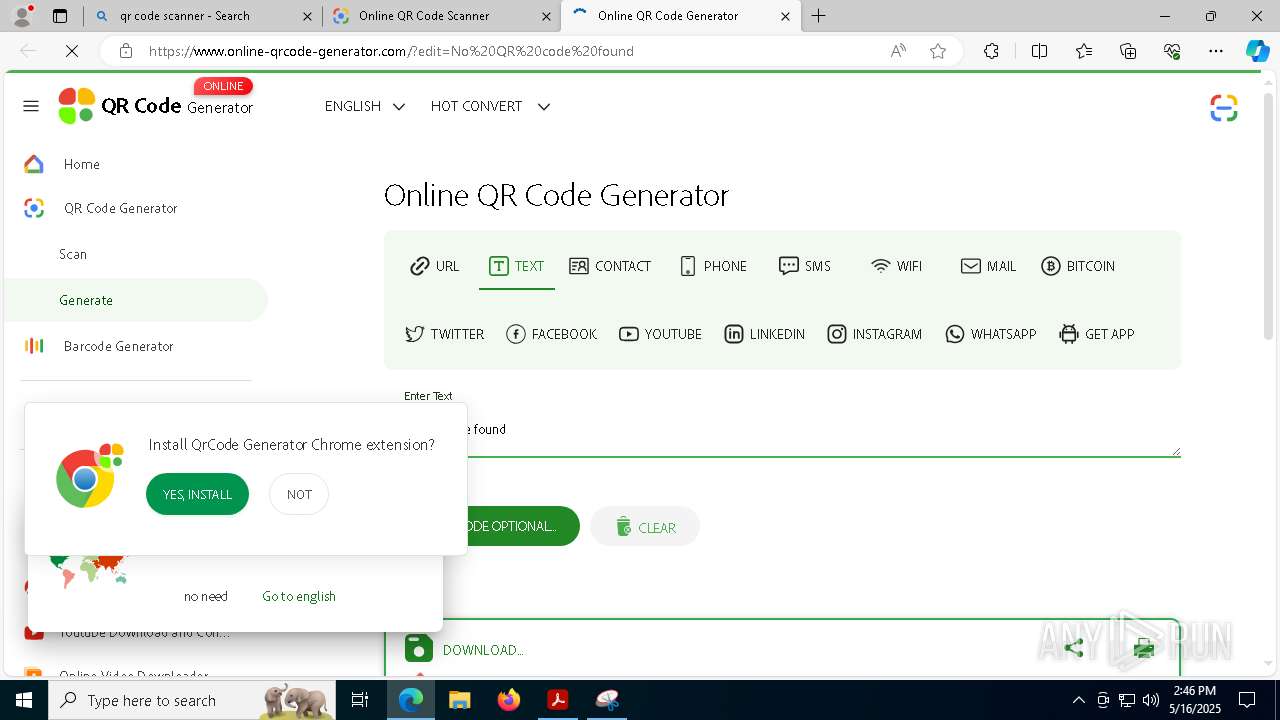The image size is (1280, 720).
Task: Open the hamburger menu icon
Action: click(31, 106)
